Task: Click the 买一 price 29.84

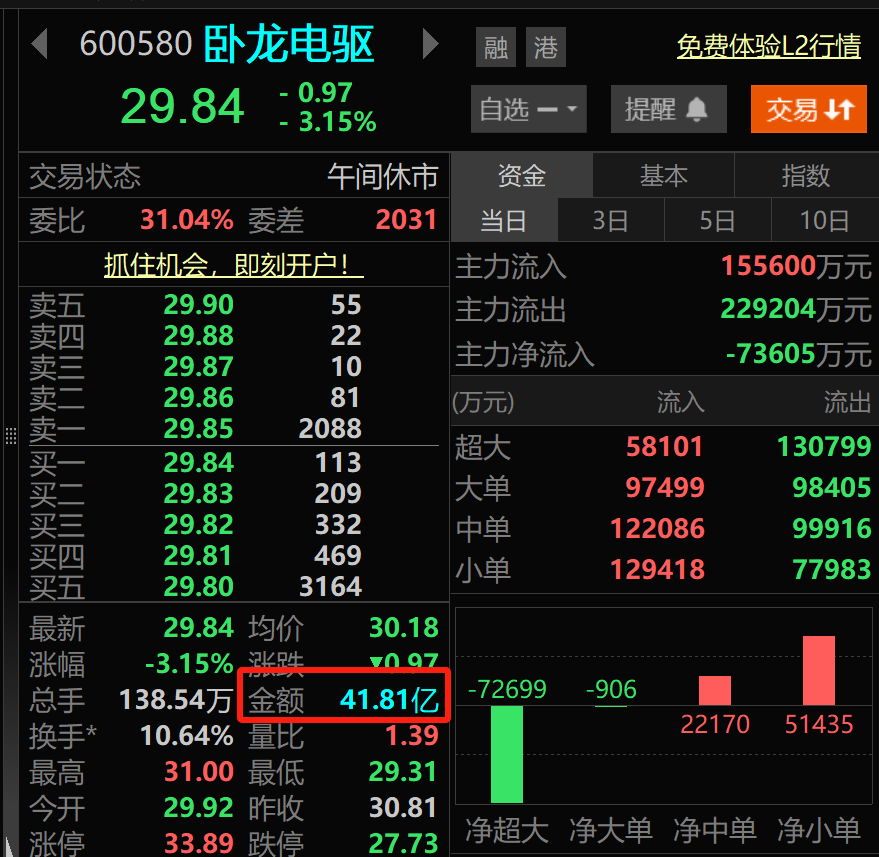Action: pyautogui.click(x=198, y=463)
